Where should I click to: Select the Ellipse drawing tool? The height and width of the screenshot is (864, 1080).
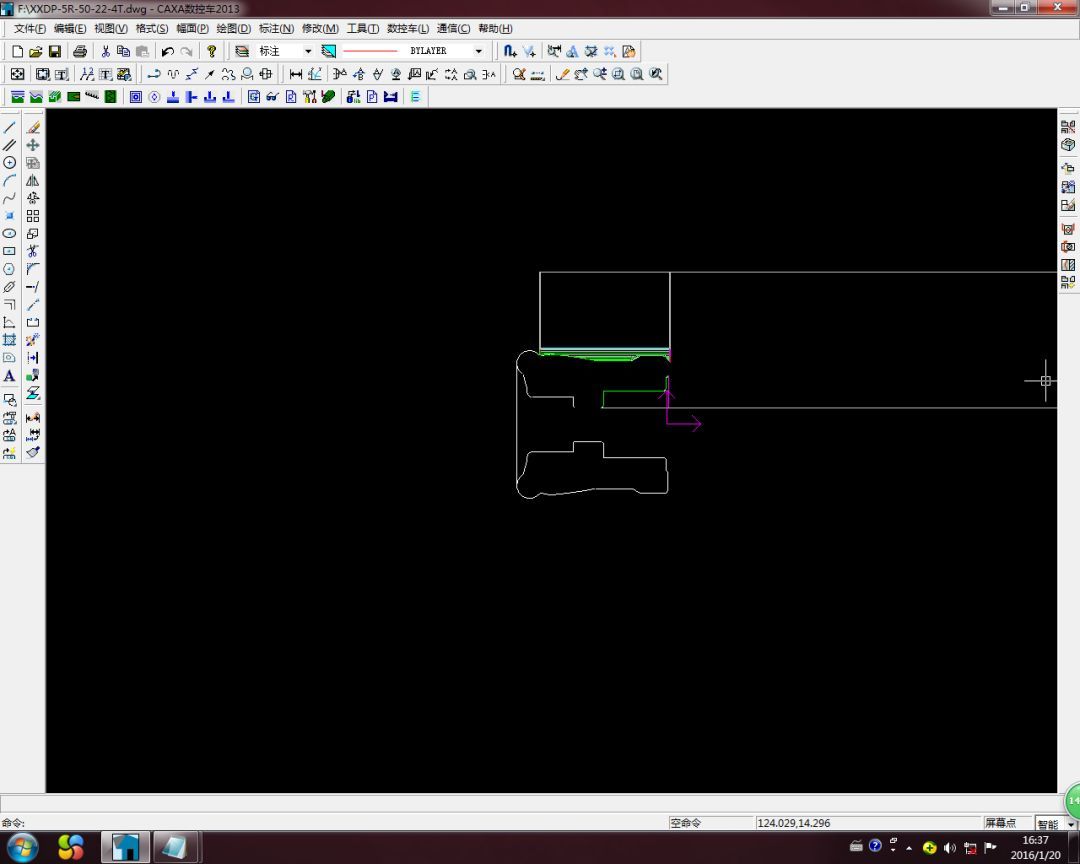tap(10, 233)
